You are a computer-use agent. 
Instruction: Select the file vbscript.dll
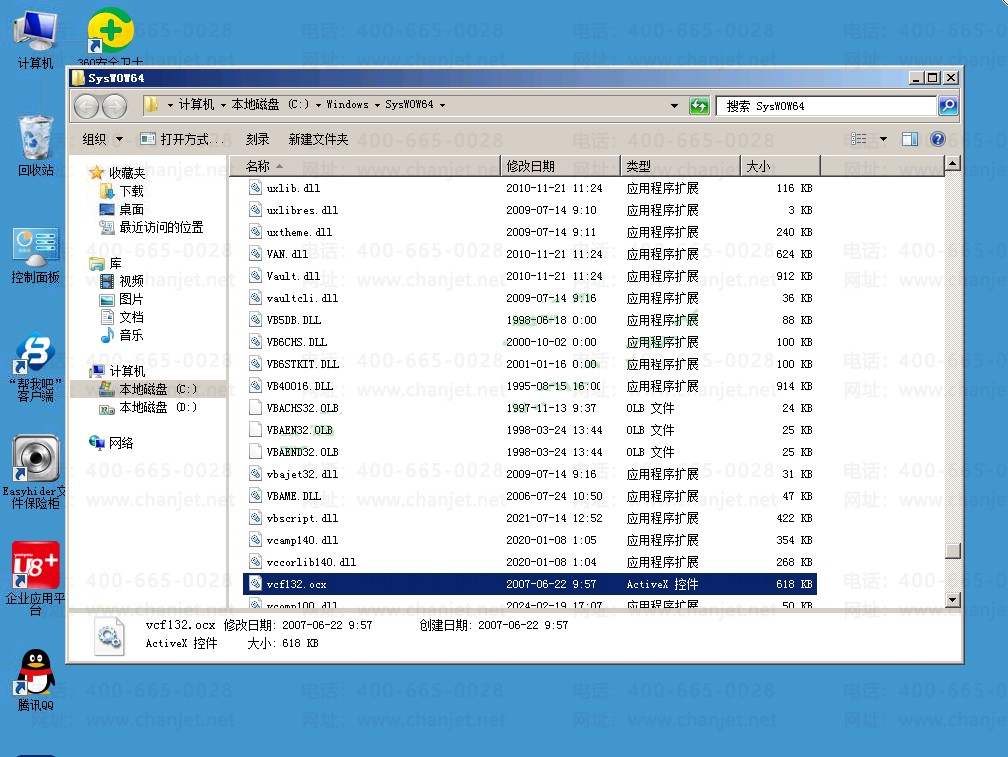click(x=530, y=517)
